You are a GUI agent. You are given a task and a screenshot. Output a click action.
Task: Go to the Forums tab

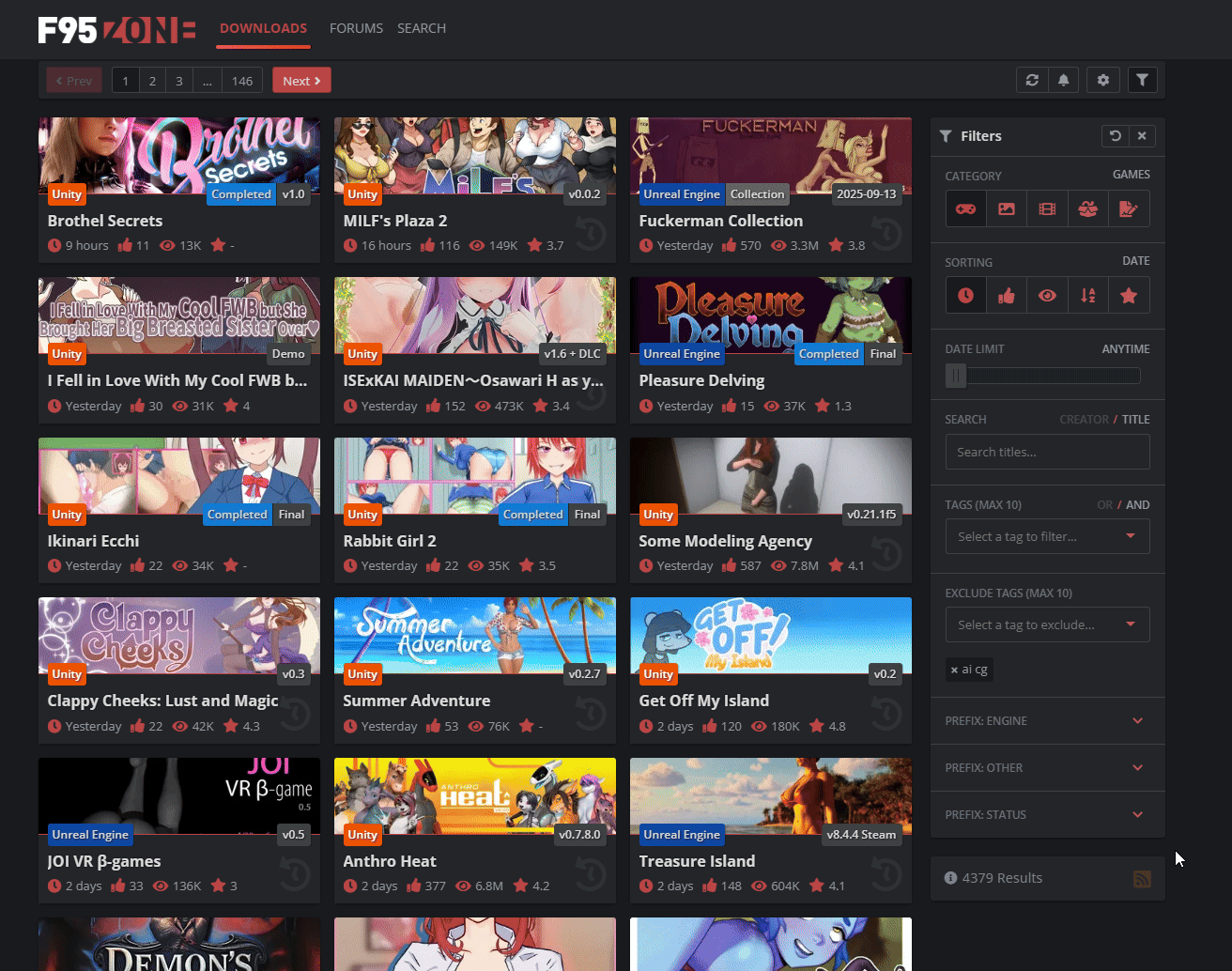356,28
